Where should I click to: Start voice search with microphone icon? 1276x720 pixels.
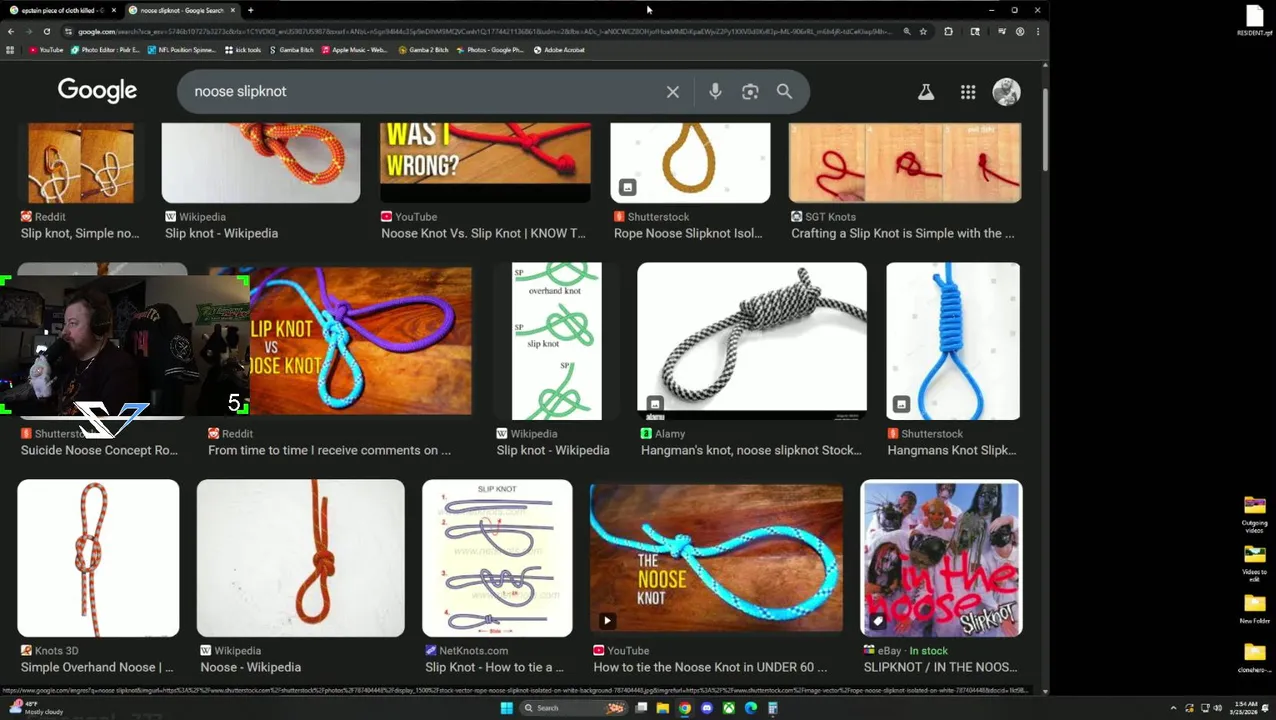715,92
